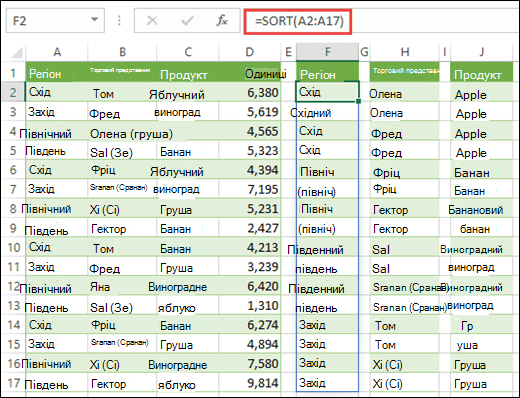Select column E header
Viewport: 520px width, 398px height.
pos(288,52)
